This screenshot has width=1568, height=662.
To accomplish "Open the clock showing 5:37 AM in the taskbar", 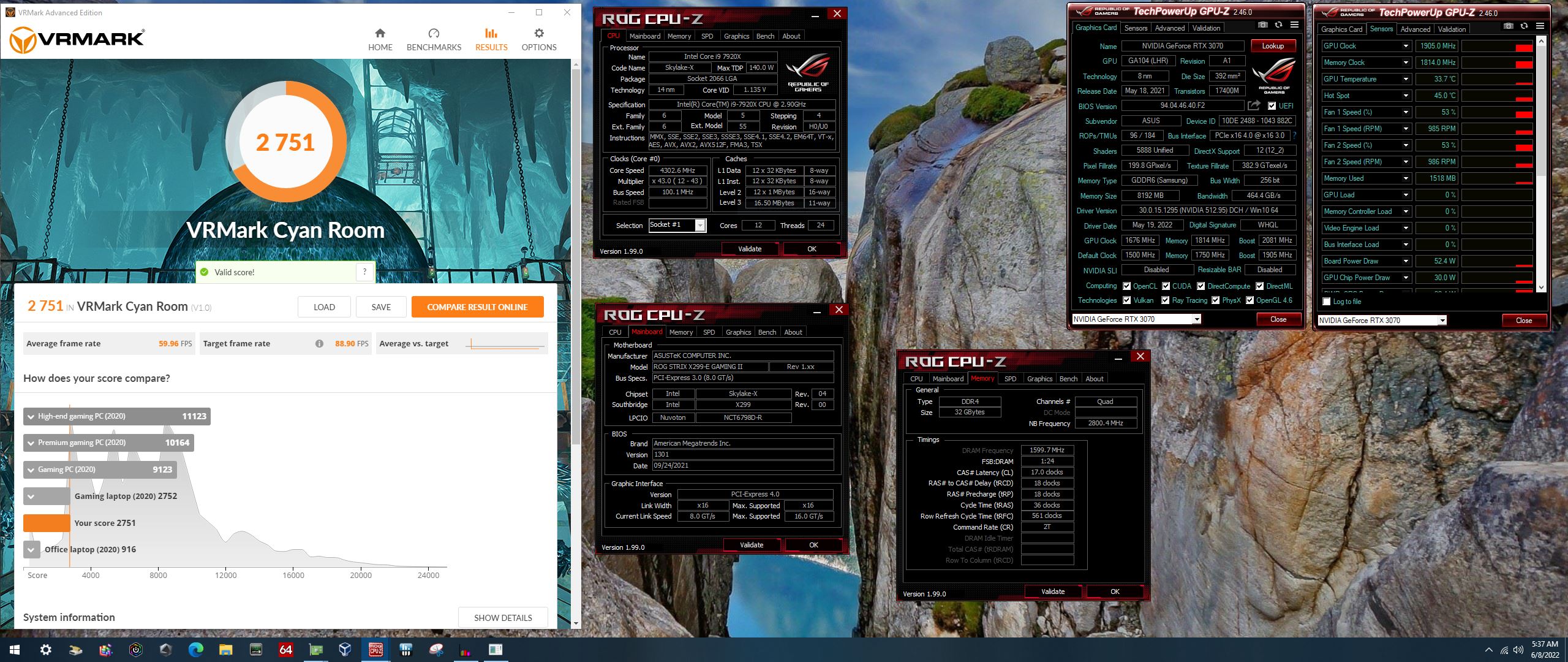I will click(1545, 650).
